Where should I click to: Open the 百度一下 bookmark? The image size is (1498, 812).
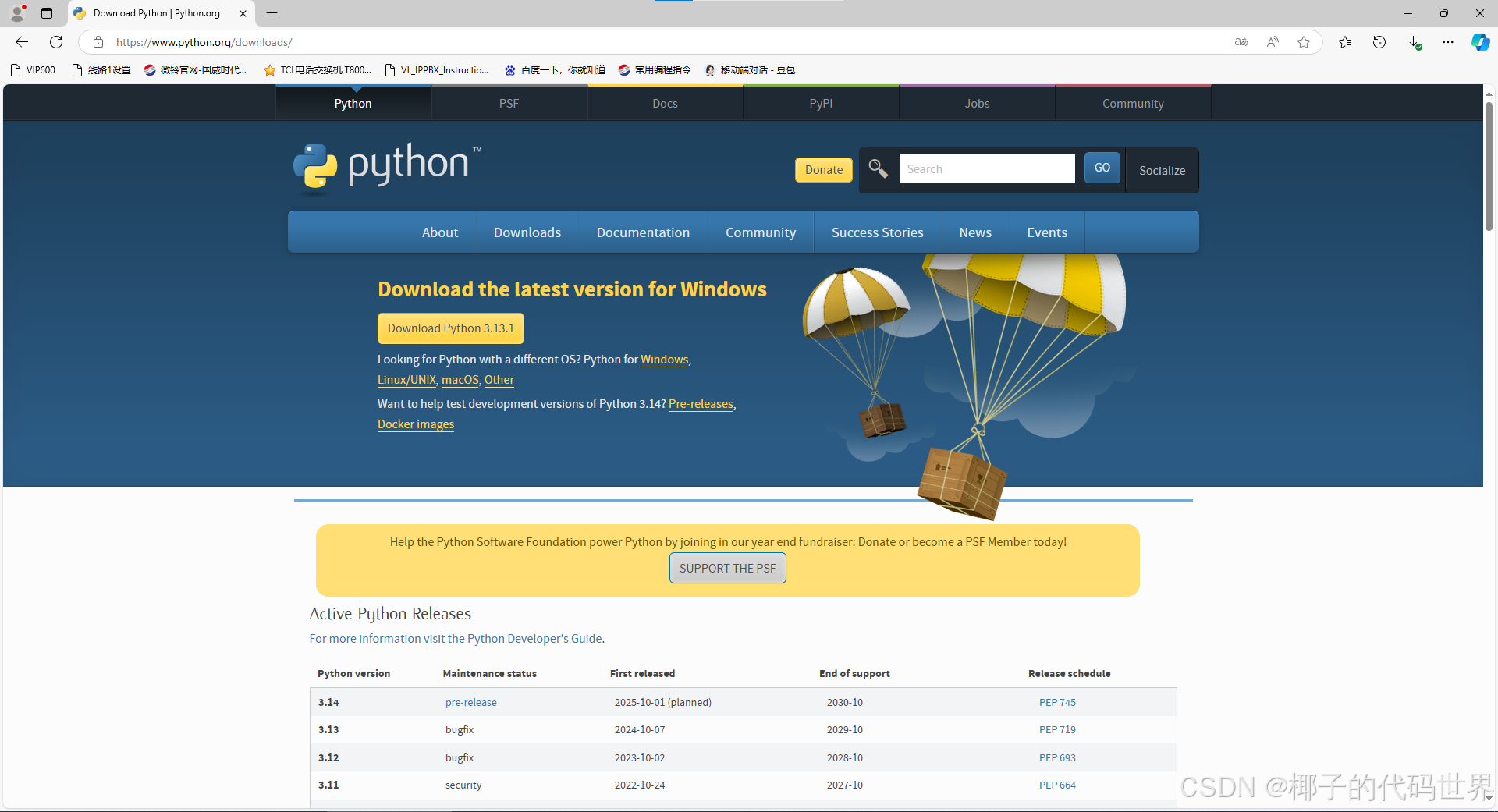(x=555, y=70)
